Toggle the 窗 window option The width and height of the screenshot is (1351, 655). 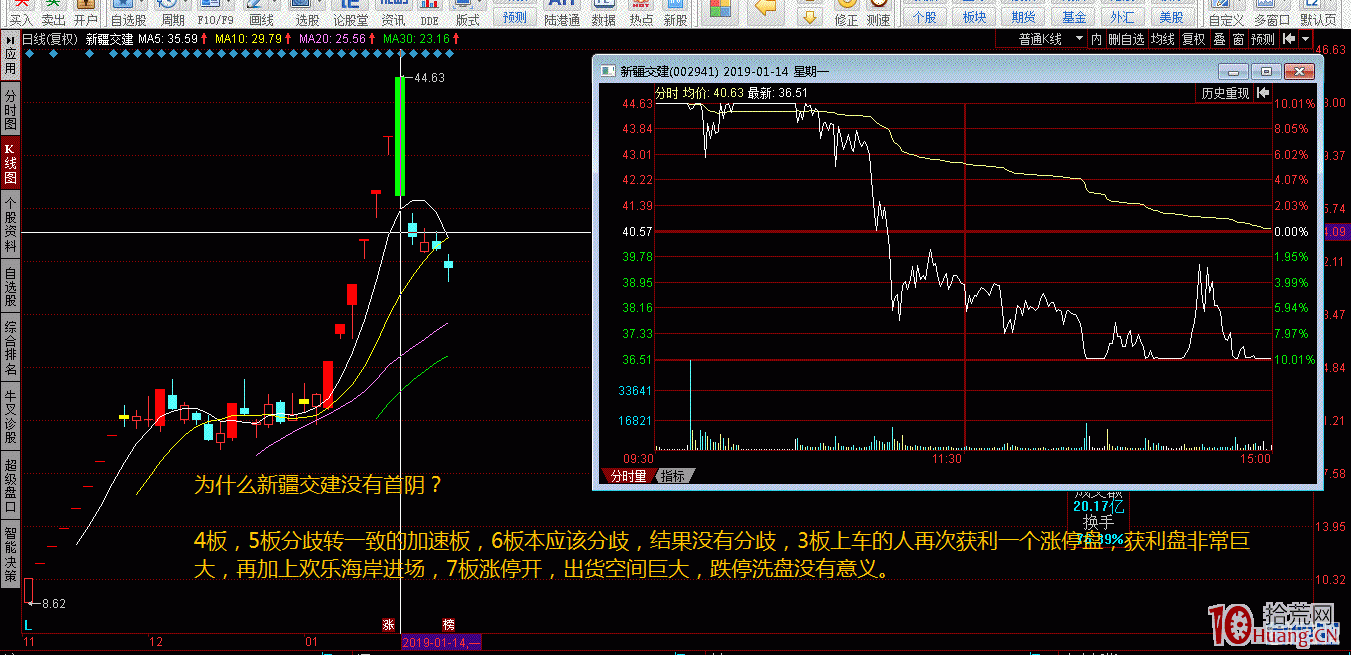click(1238, 39)
